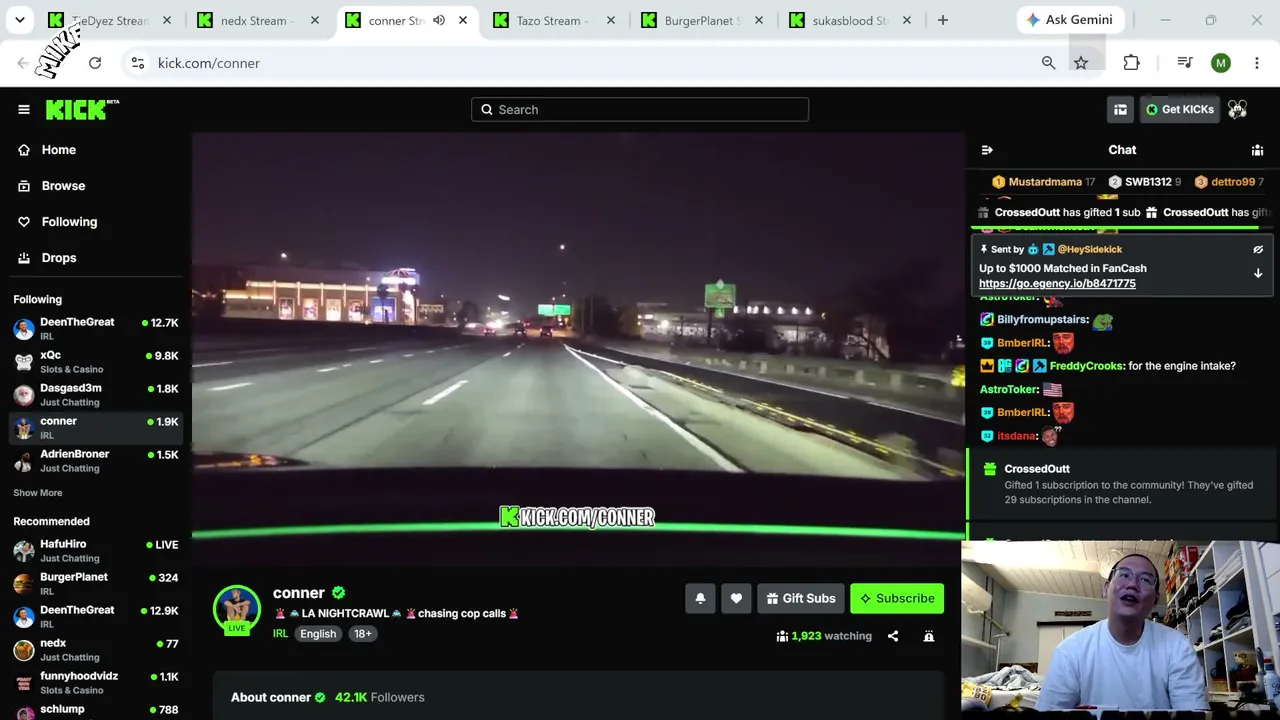Open the tab search dropdown chevron

pos(20,20)
